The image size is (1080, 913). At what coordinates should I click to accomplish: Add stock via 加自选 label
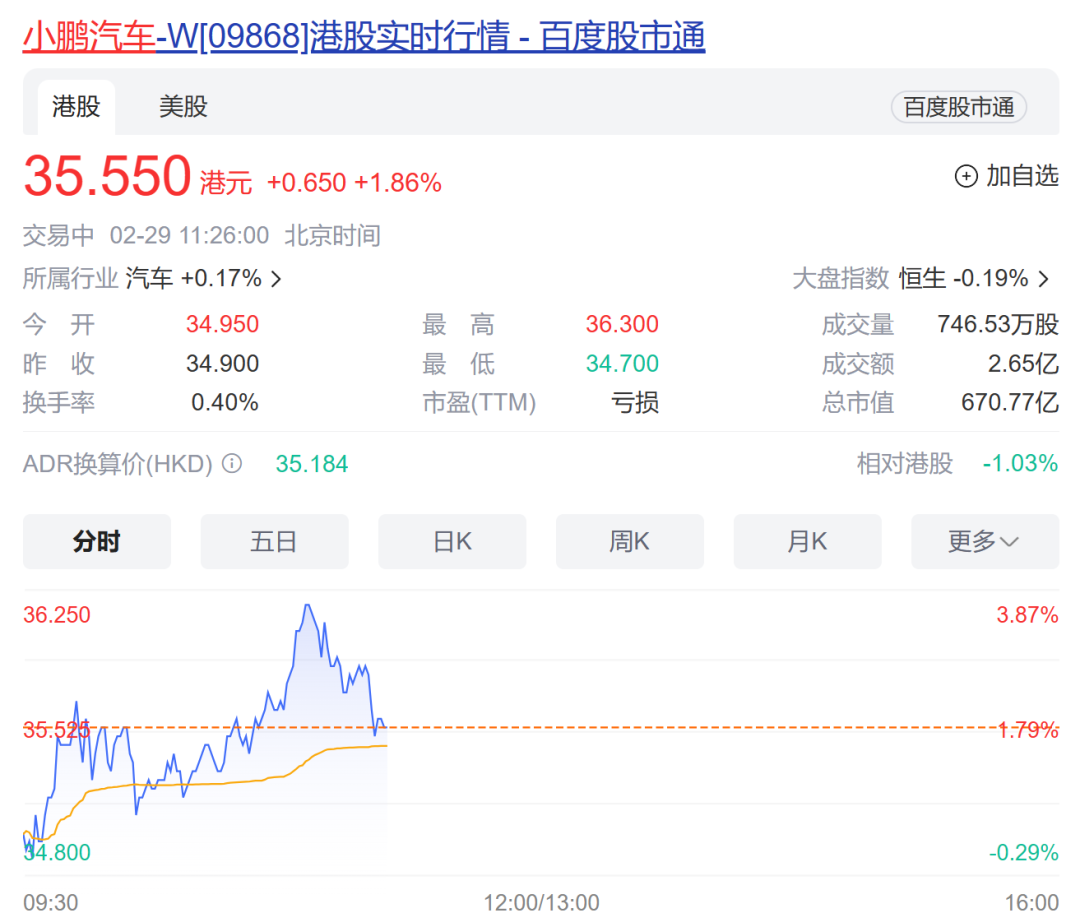pyautogui.click(x=1022, y=176)
